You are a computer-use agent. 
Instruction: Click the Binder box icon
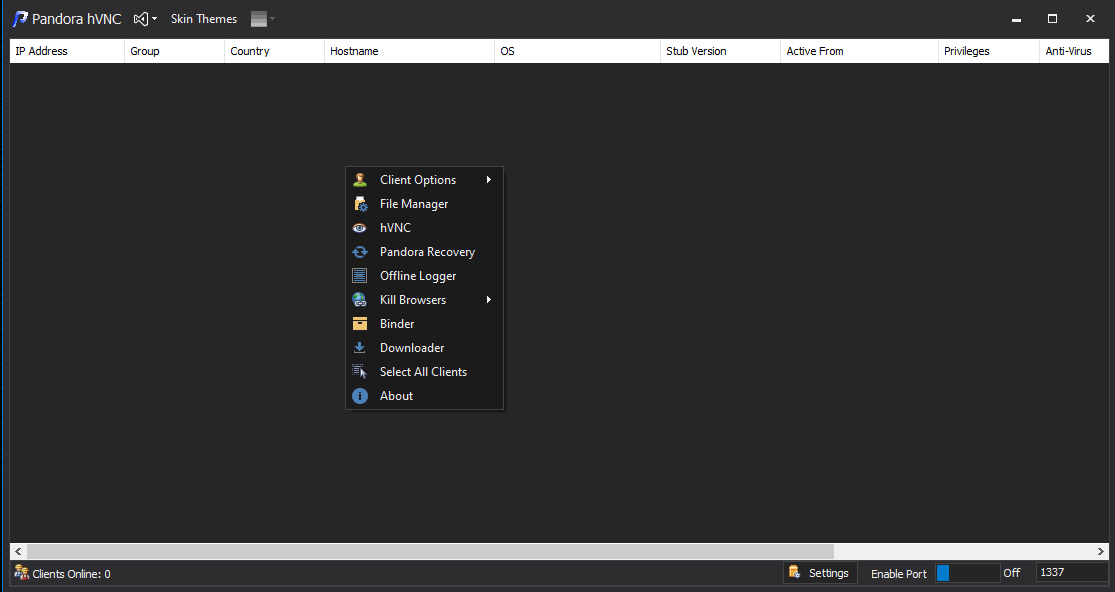360,324
